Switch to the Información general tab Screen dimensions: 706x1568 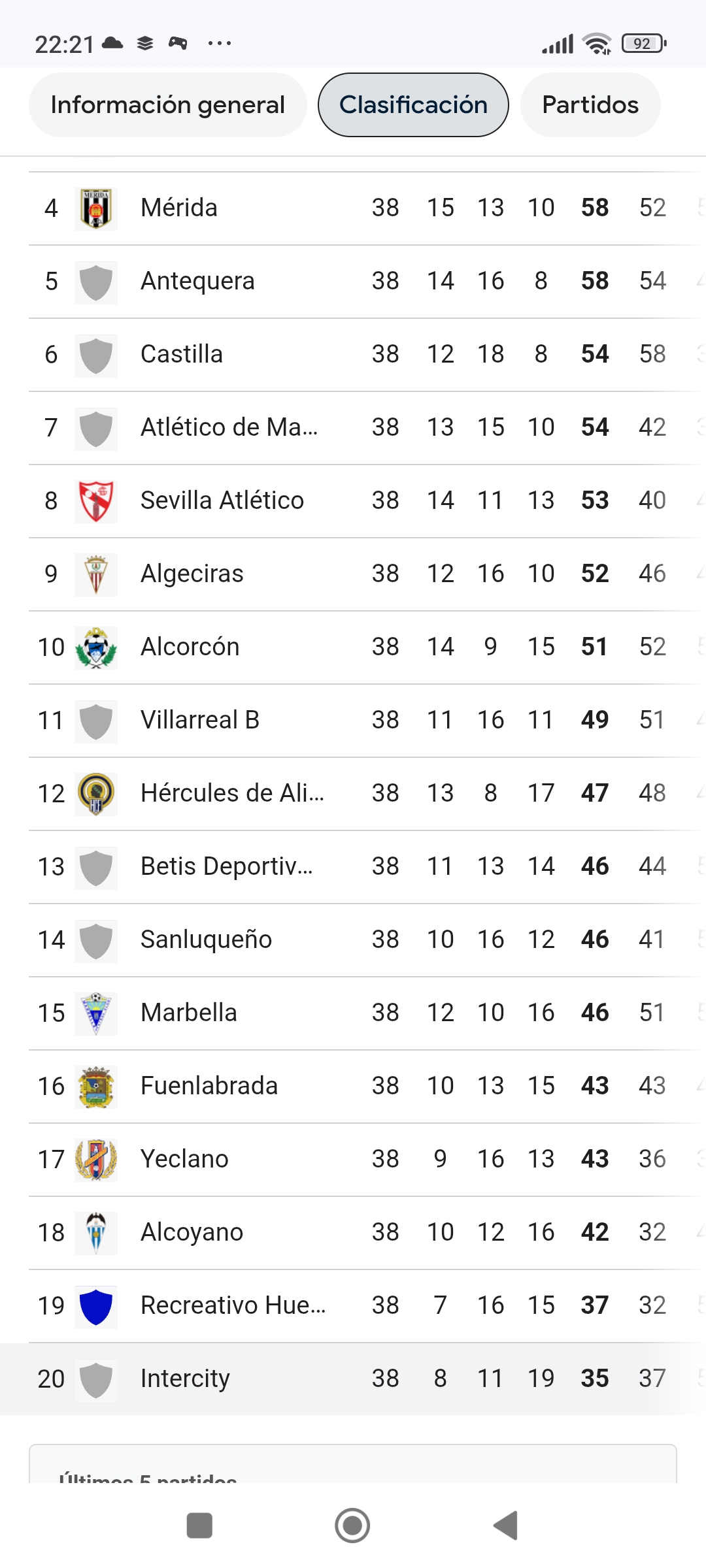(x=168, y=105)
